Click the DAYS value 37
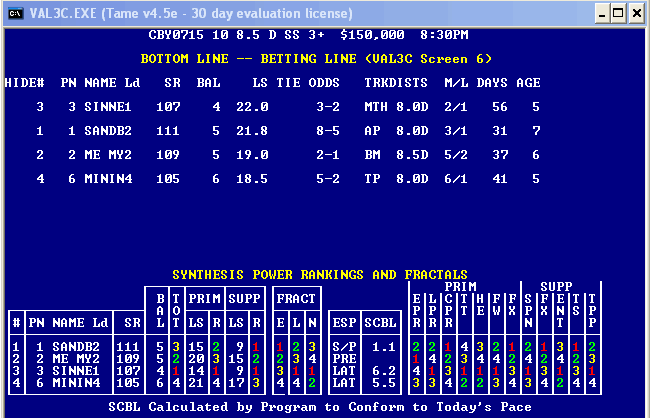 pyautogui.click(x=500, y=155)
